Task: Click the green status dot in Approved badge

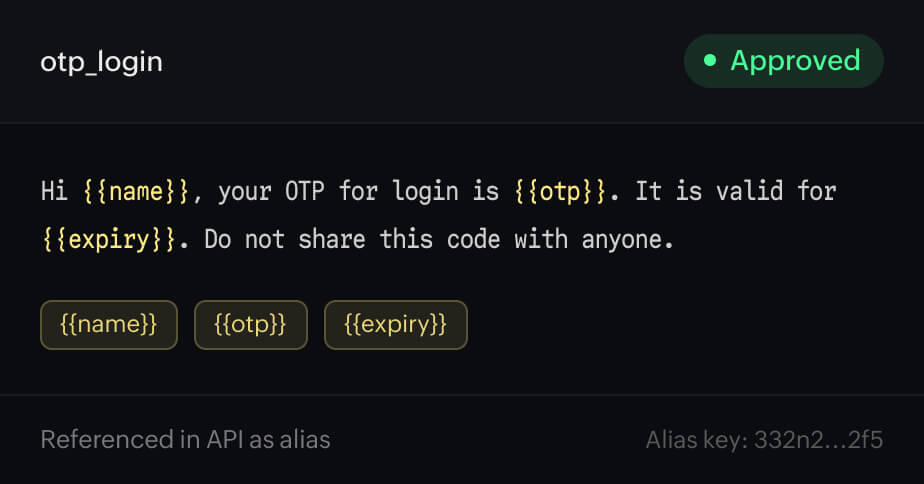Action: coord(710,60)
